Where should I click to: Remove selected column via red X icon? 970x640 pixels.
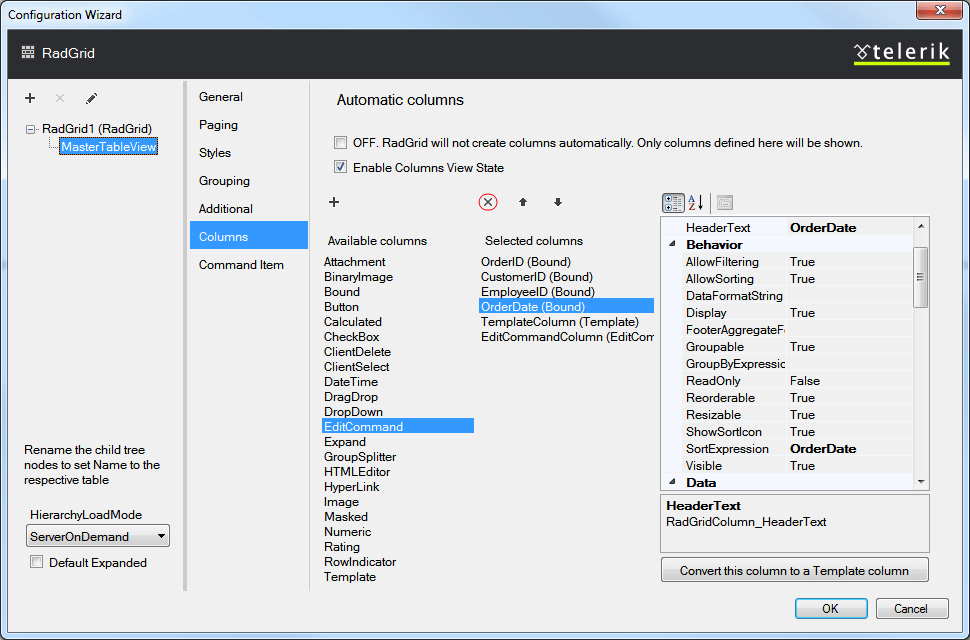[488, 202]
